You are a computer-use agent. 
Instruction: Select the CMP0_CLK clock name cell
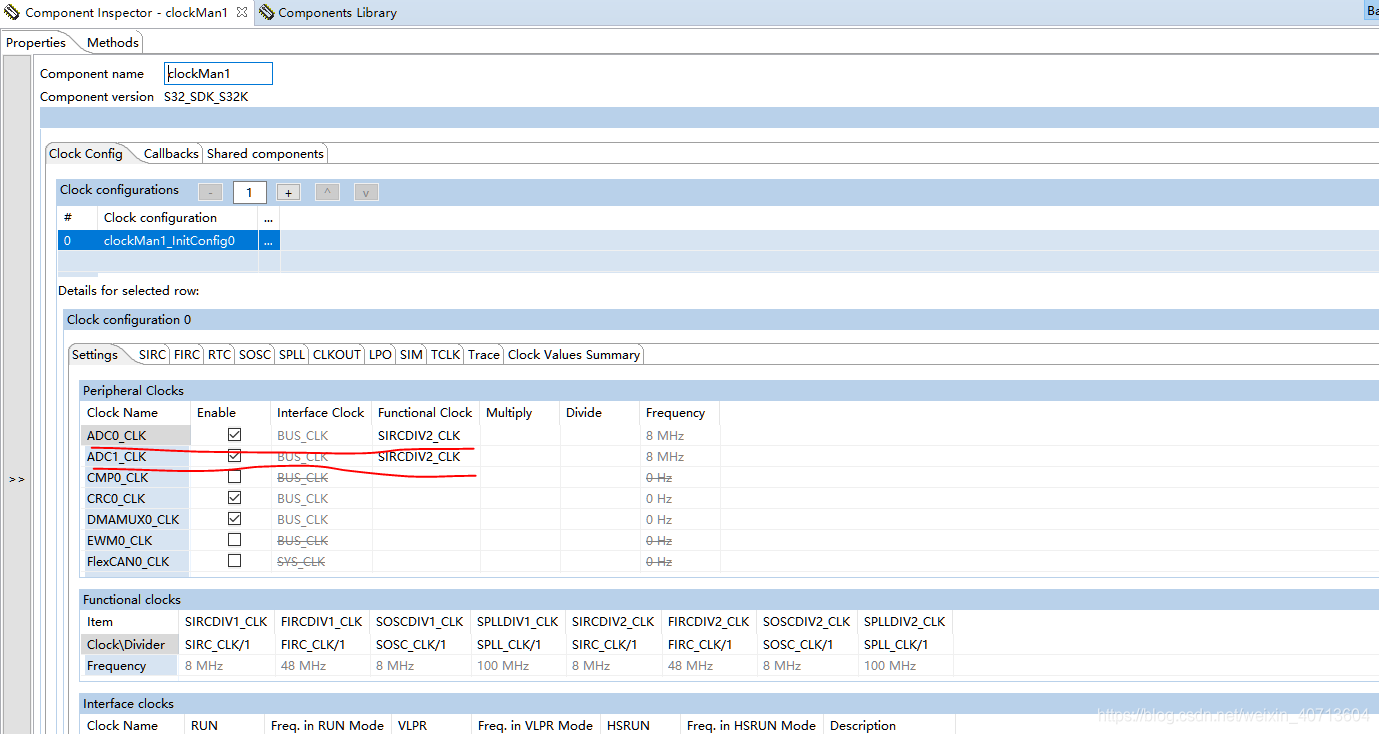135,477
